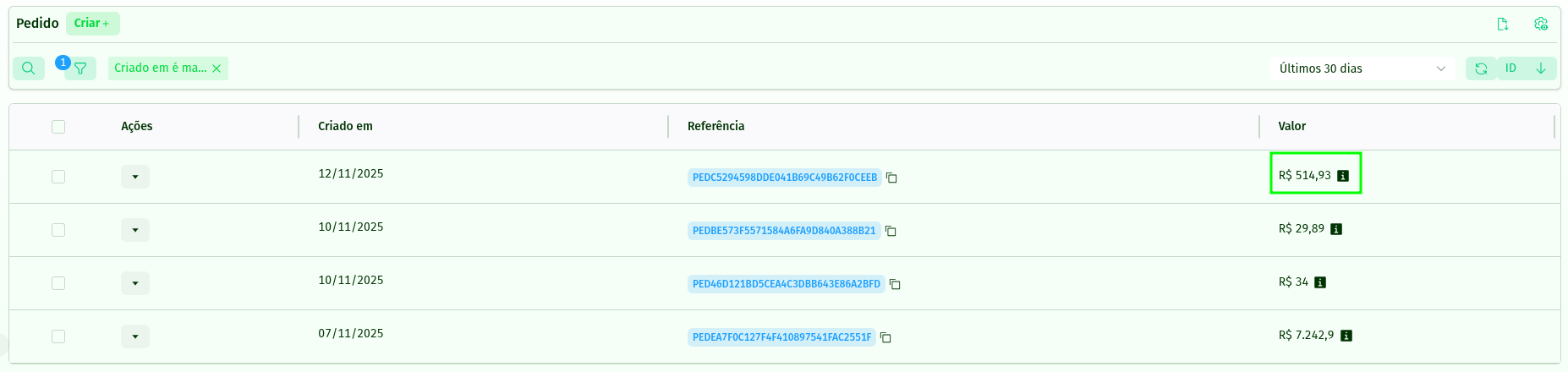Click the Criar + button
This screenshot has width=1568, height=372.
92,24
